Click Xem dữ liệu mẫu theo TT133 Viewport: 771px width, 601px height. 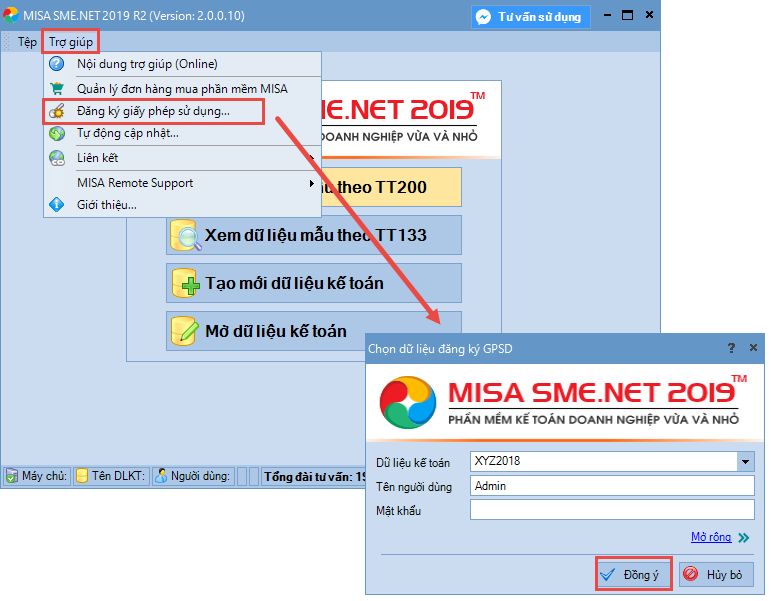pos(314,235)
